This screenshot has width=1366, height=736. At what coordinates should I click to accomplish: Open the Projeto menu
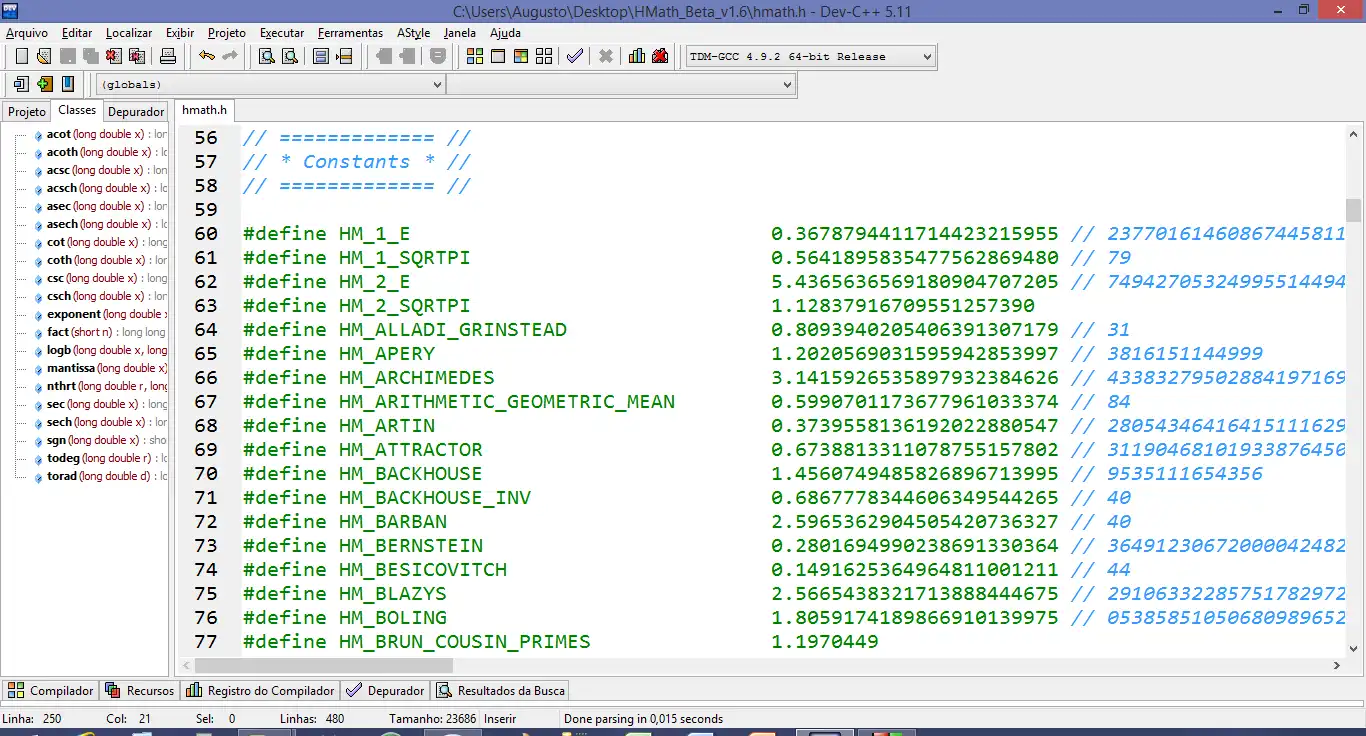(227, 33)
